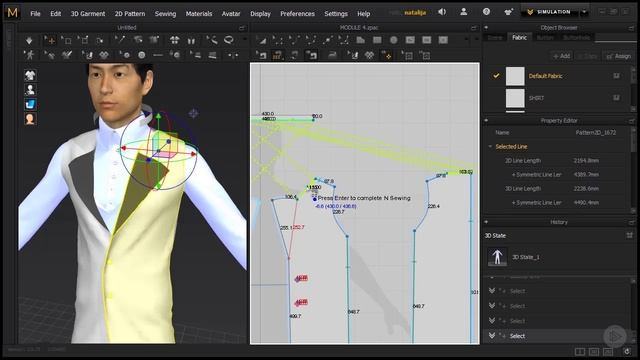
Task: Open the Materials menu
Action: (x=199, y=13)
